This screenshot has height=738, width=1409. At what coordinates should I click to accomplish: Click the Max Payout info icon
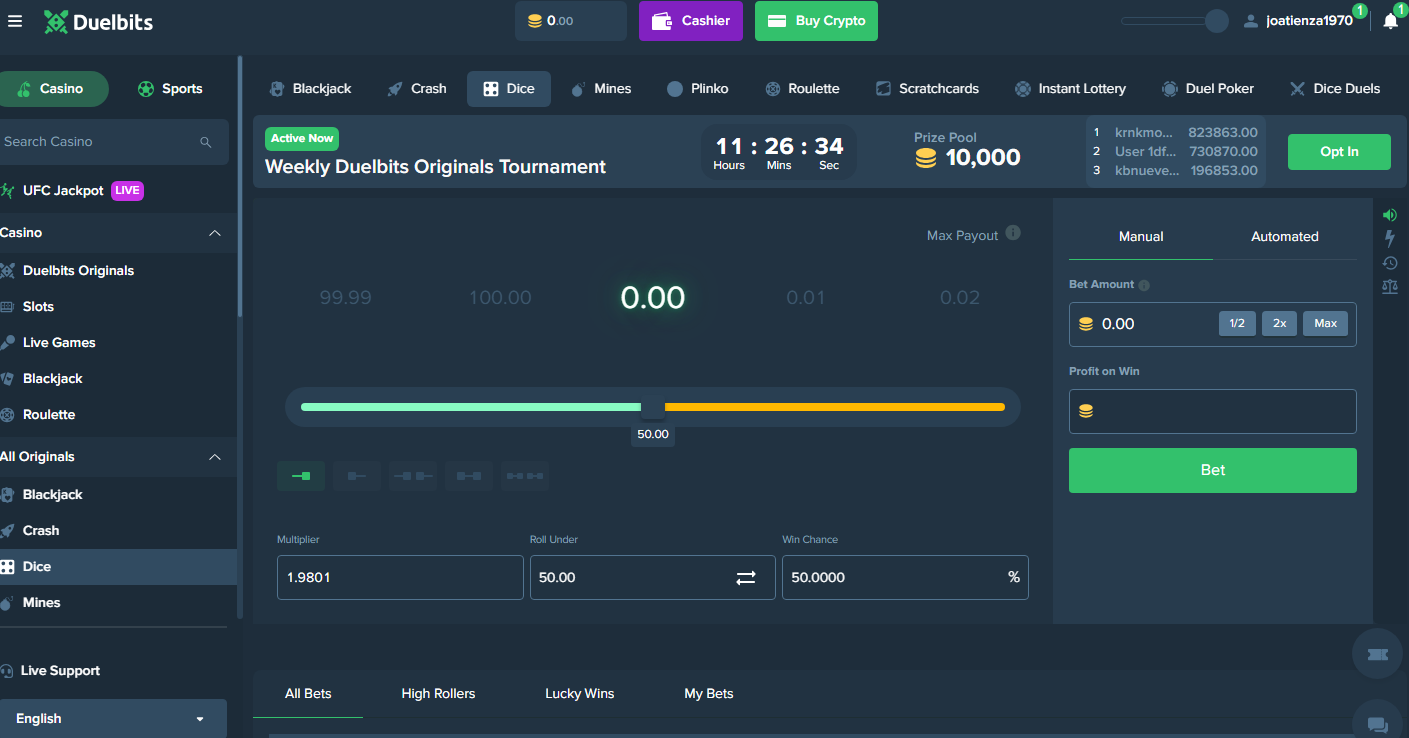1013,234
